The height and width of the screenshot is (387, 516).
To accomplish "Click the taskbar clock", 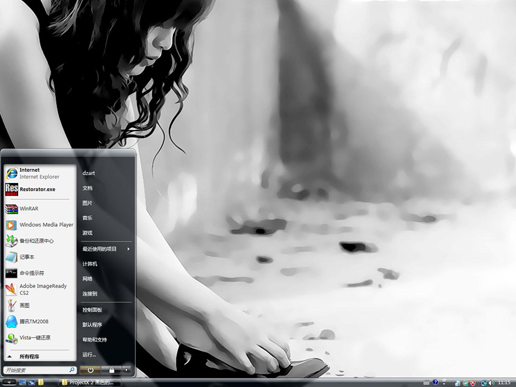I will point(504,382).
